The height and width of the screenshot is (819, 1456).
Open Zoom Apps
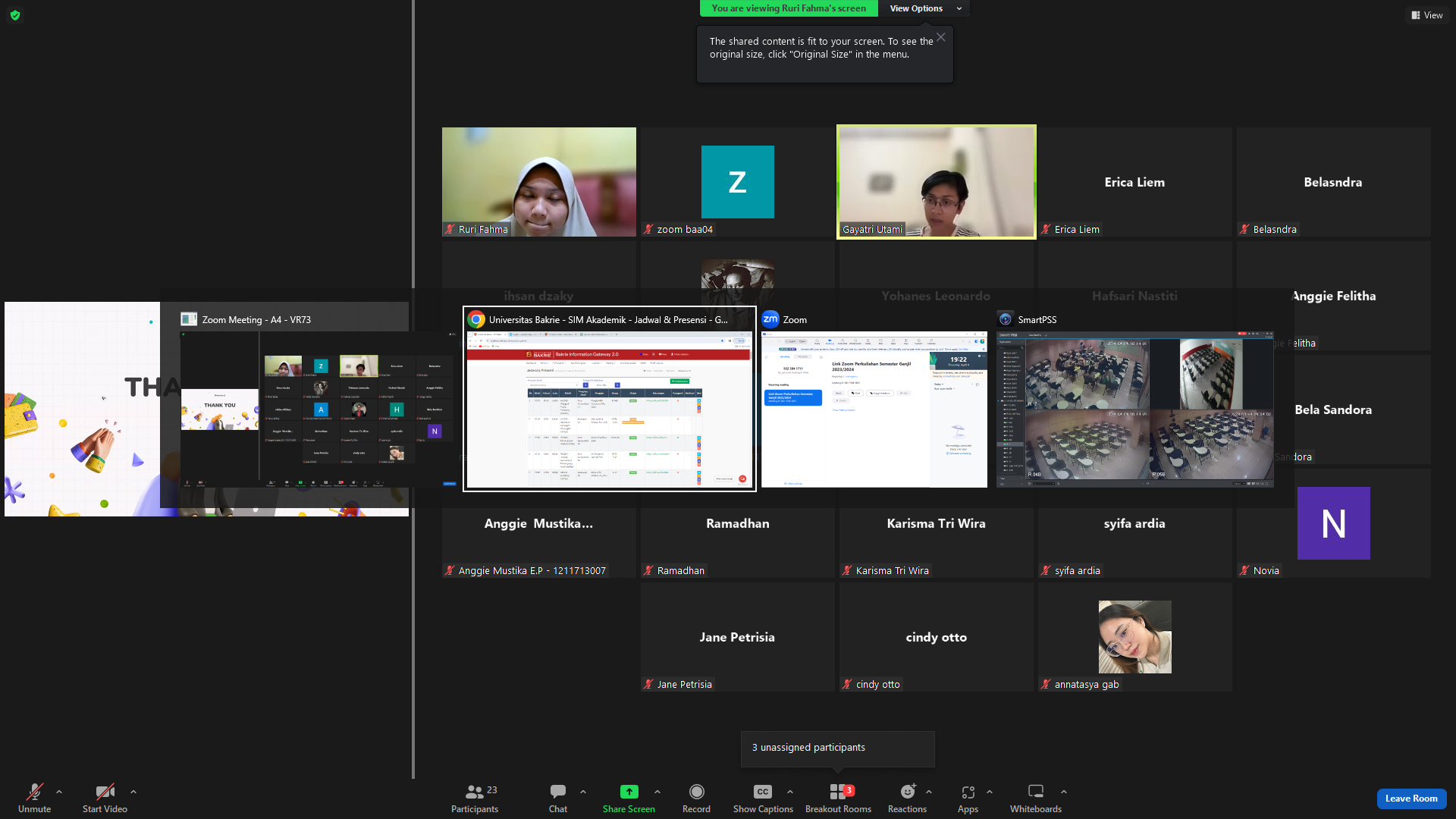pyautogui.click(x=968, y=798)
